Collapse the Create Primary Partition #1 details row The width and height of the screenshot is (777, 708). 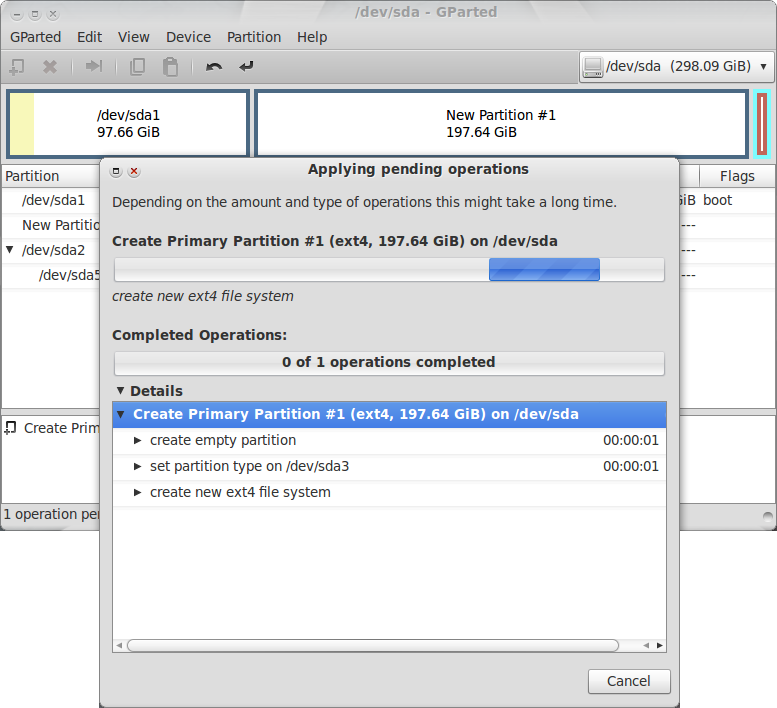pos(120,414)
